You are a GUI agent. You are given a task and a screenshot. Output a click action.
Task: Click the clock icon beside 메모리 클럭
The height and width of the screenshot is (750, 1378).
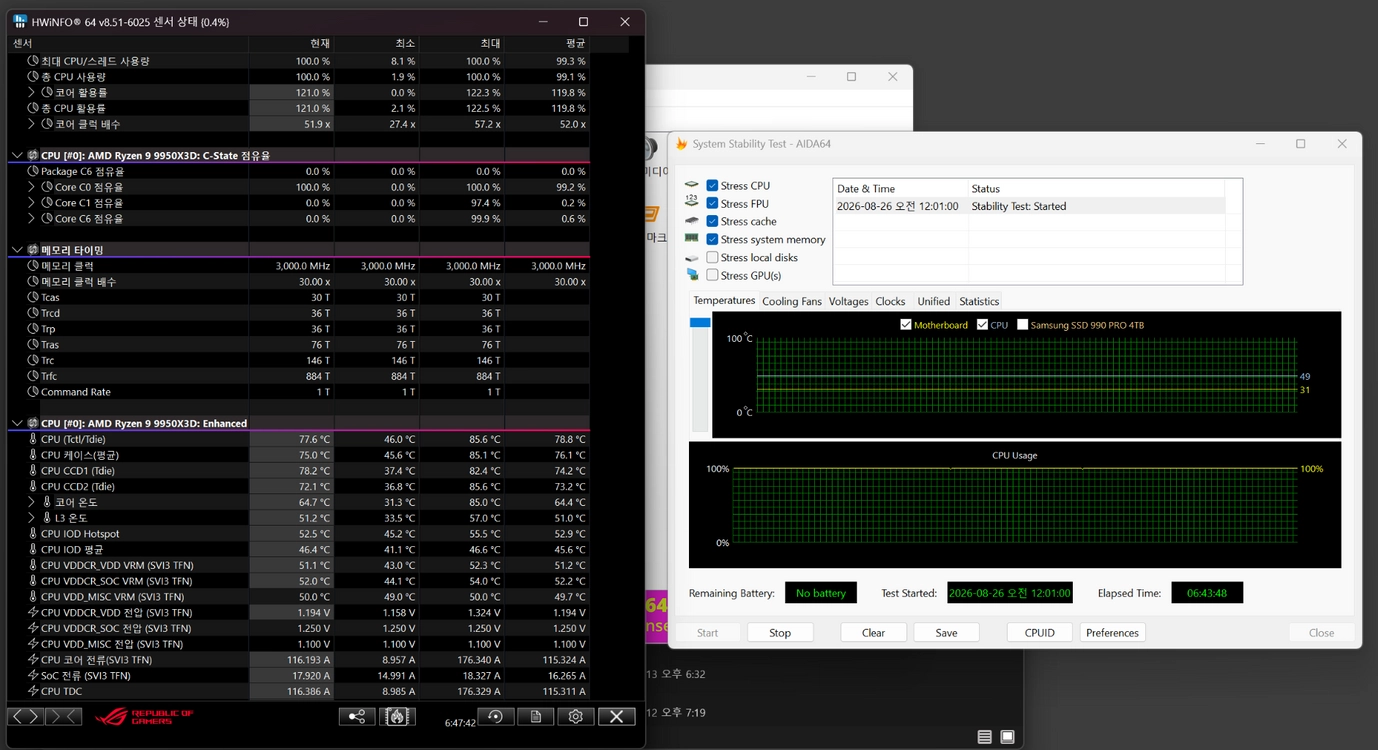32,266
